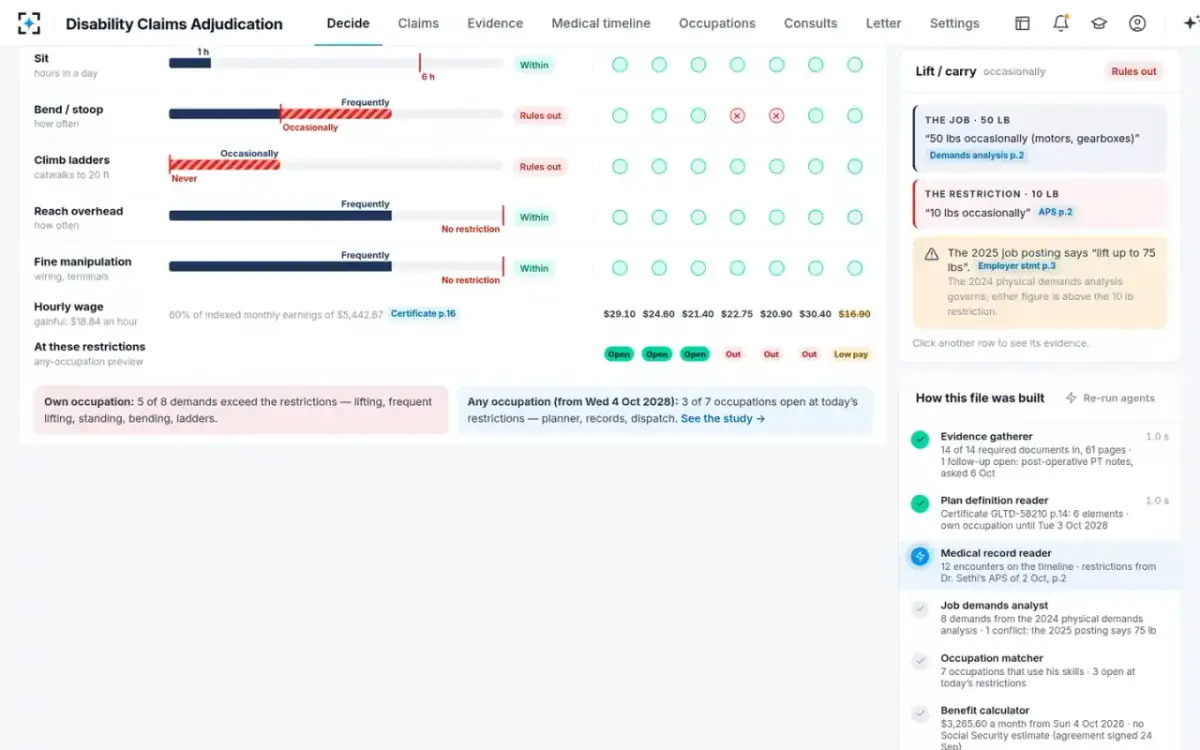Click the Own occupation summary box

(241, 410)
